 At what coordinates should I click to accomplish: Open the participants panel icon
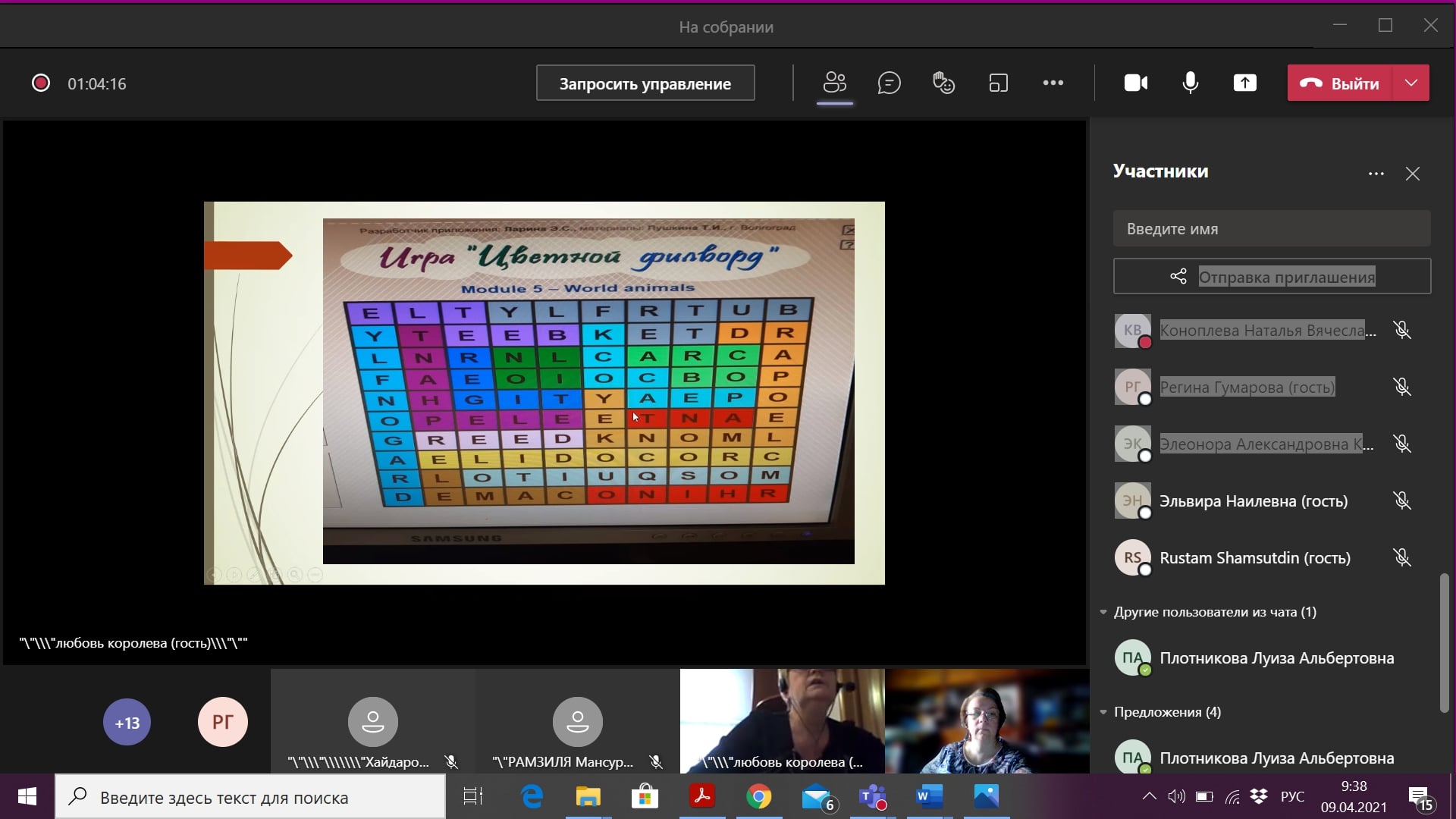point(834,83)
